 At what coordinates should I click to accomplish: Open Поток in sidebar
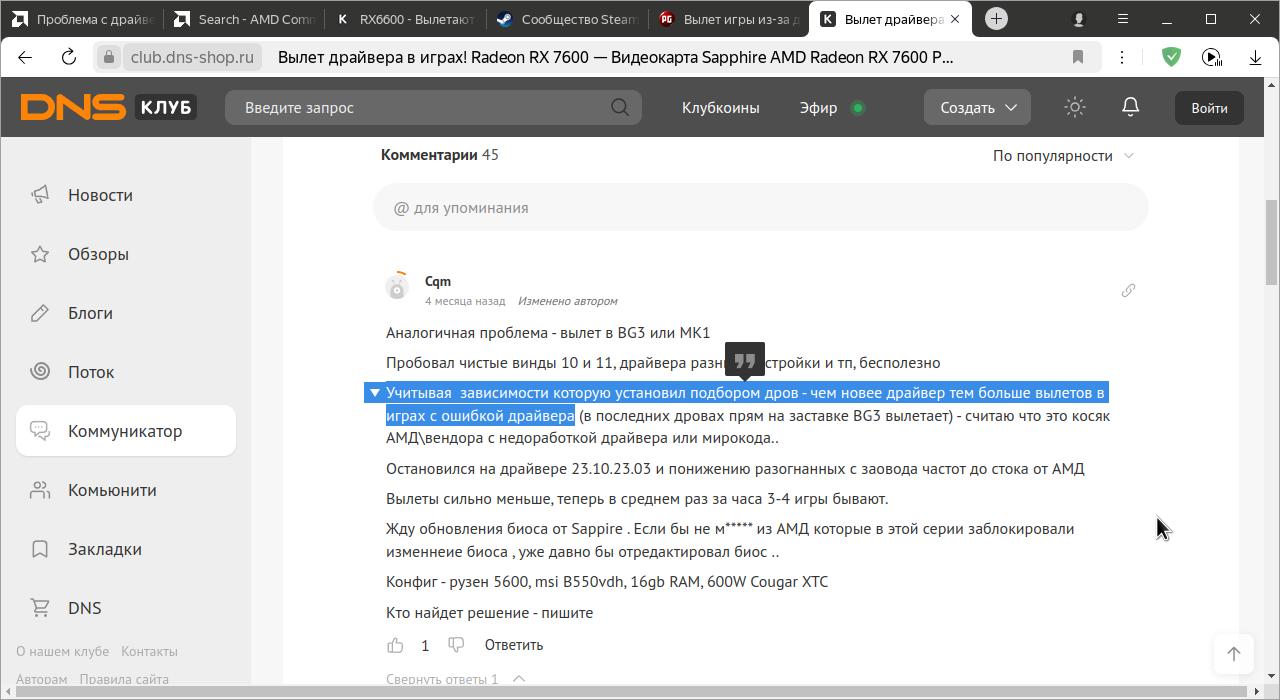126,372
